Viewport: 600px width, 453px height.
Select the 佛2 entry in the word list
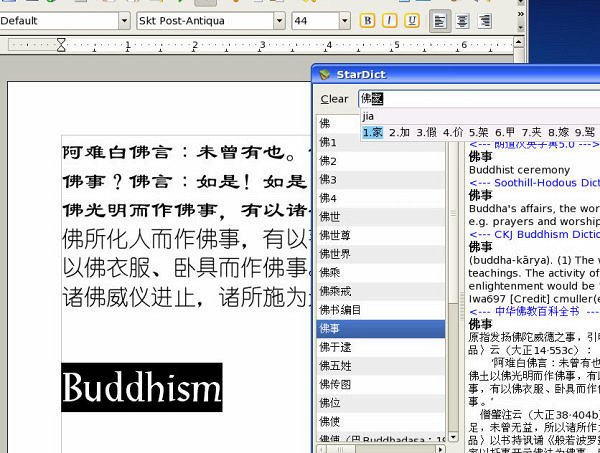tap(381, 161)
